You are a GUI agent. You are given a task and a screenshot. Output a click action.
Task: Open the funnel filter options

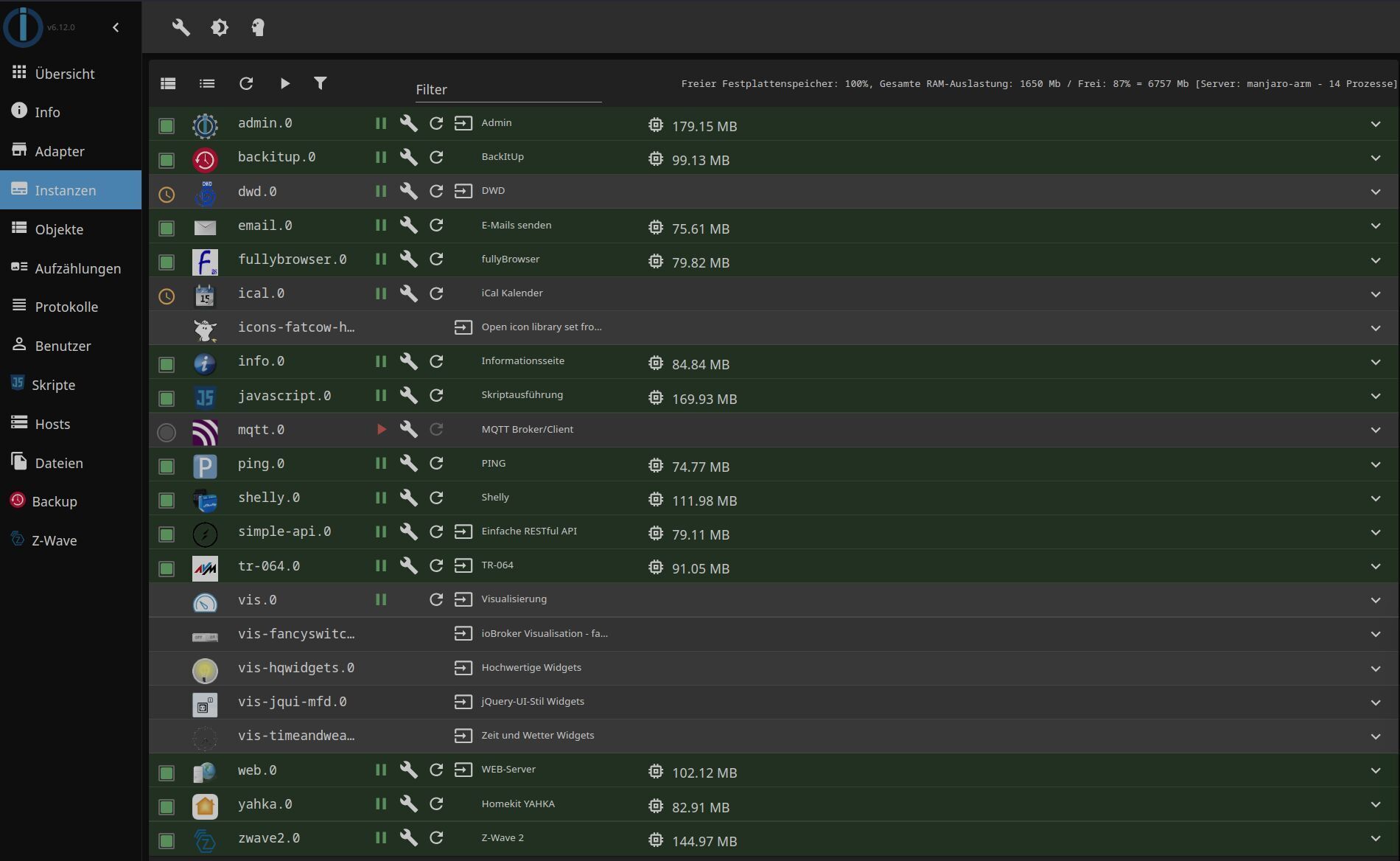[321, 83]
